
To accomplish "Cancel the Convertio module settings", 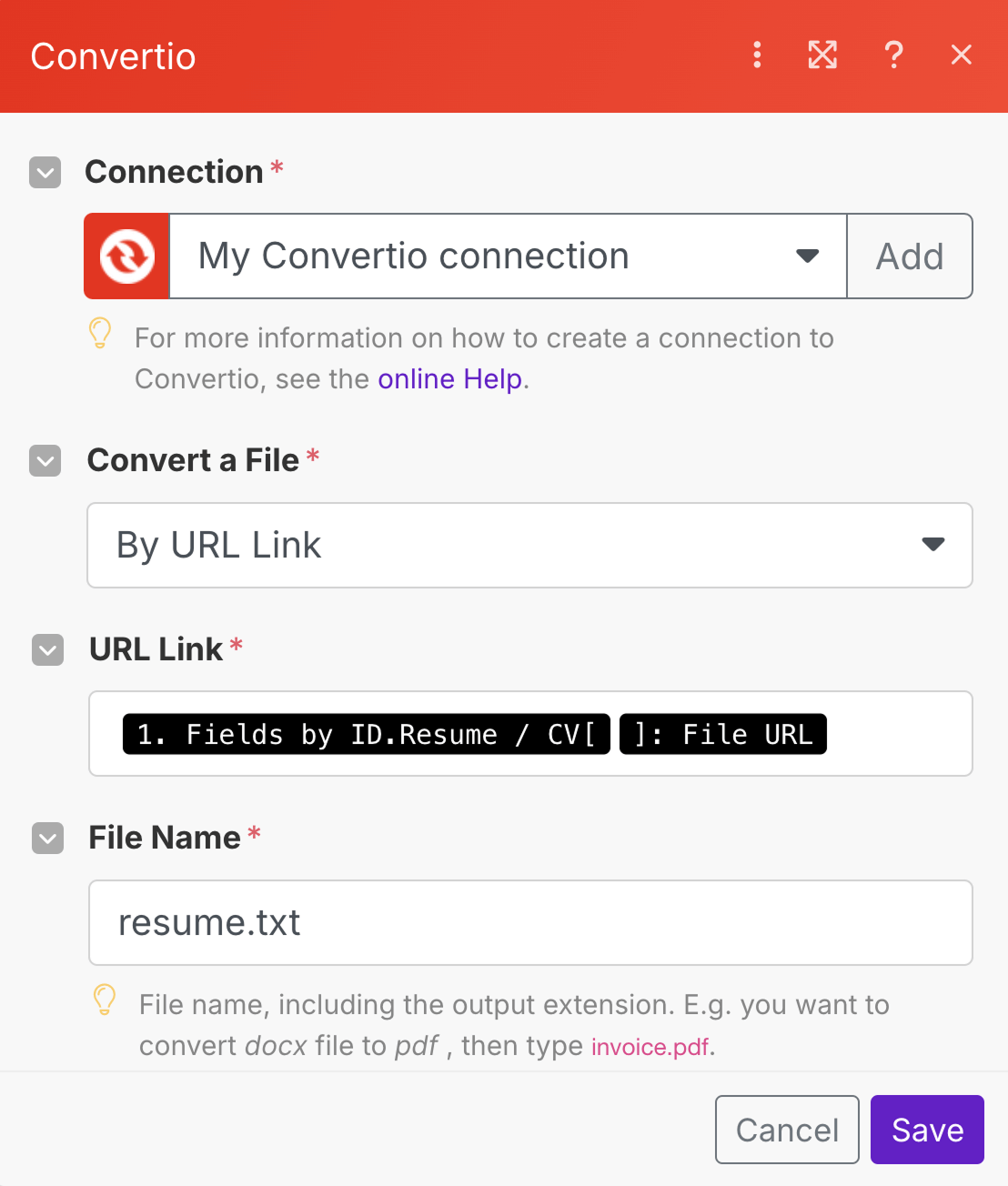I will click(x=787, y=1130).
